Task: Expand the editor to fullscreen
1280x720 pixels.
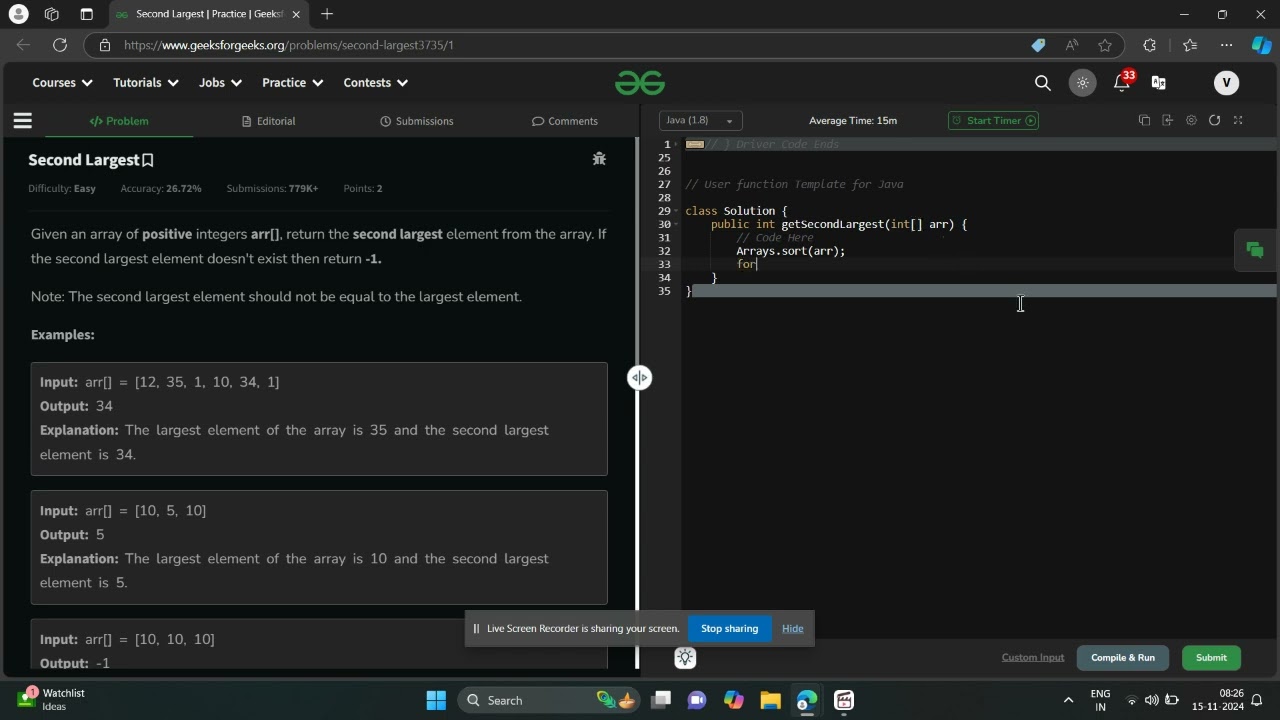Action: click(1238, 120)
